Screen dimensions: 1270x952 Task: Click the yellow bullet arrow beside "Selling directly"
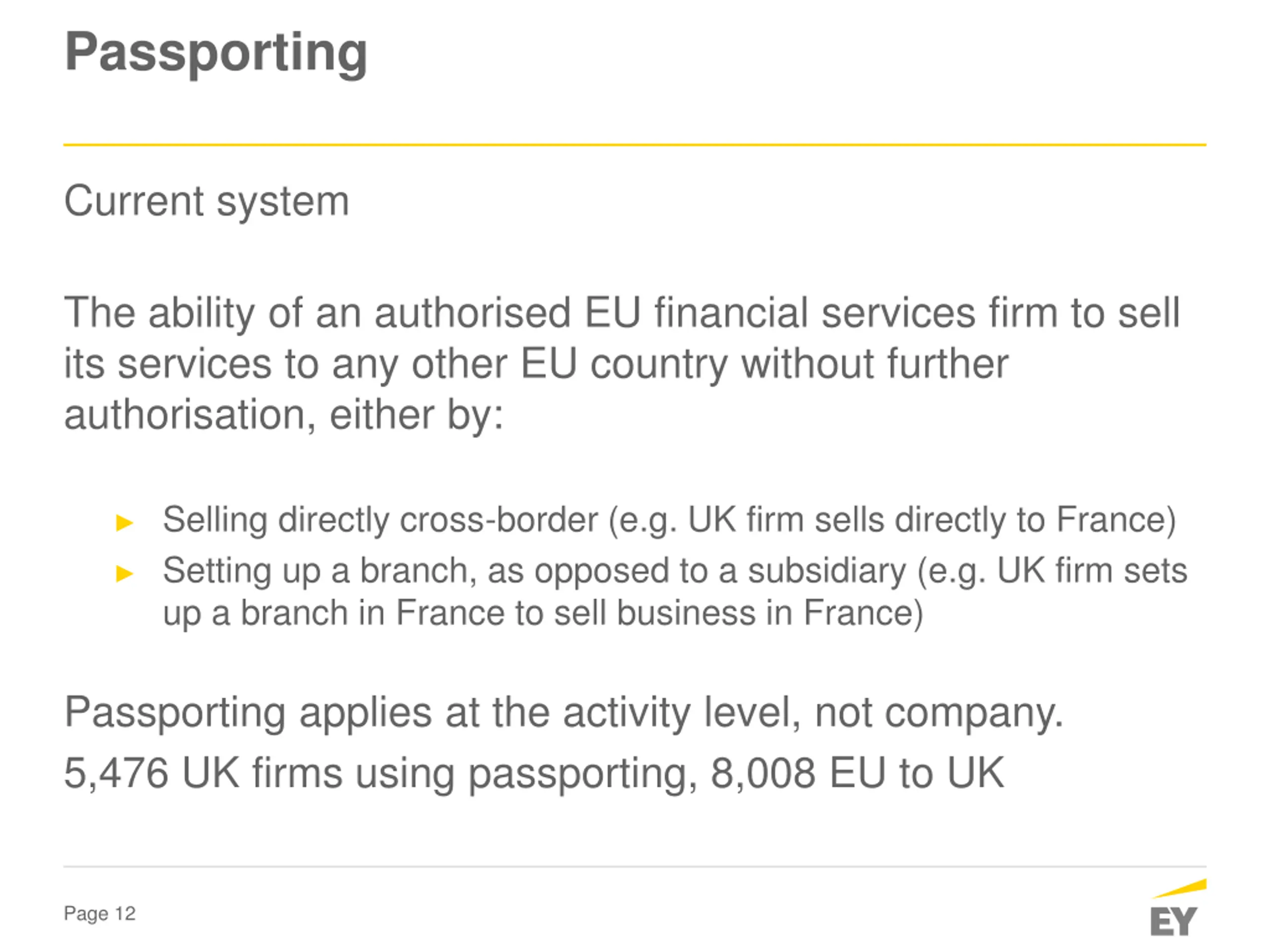click(x=125, y=523)
